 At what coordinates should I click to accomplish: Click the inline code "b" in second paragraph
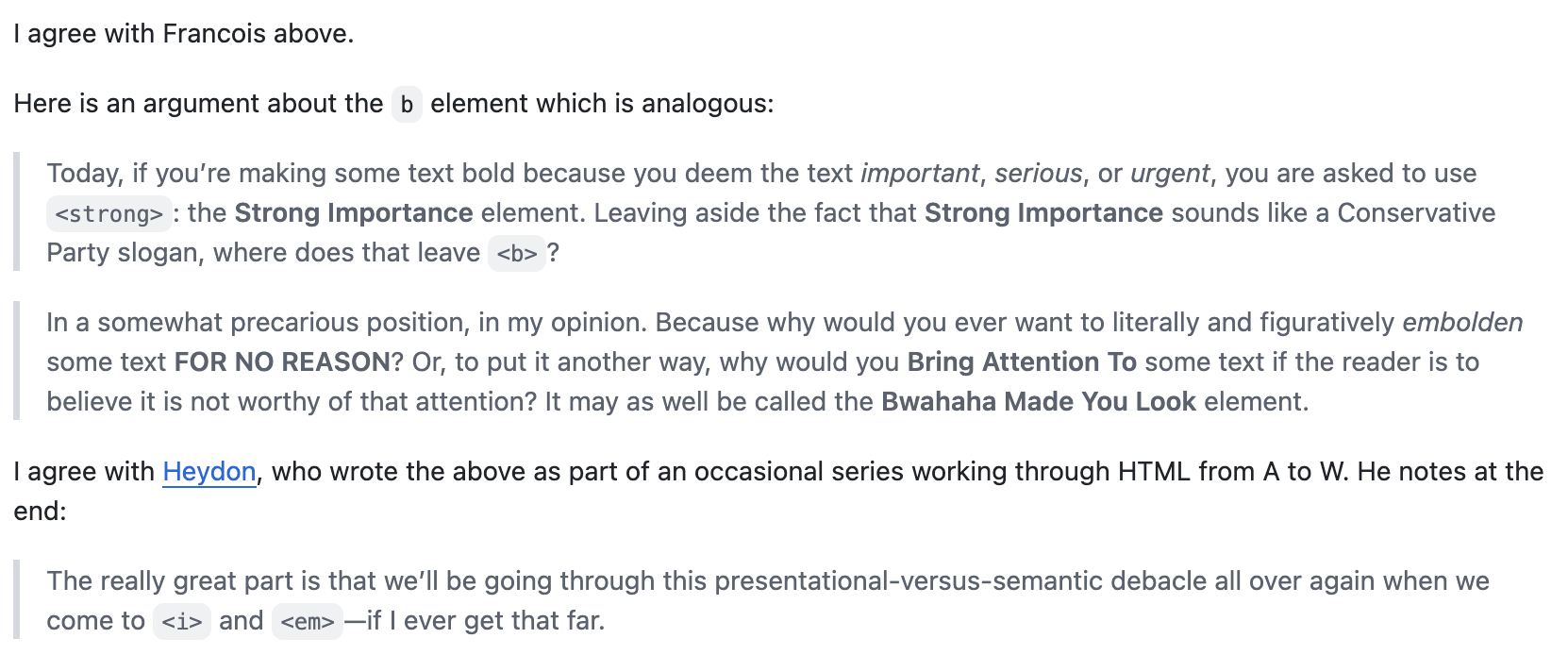(x=407, y=104)
